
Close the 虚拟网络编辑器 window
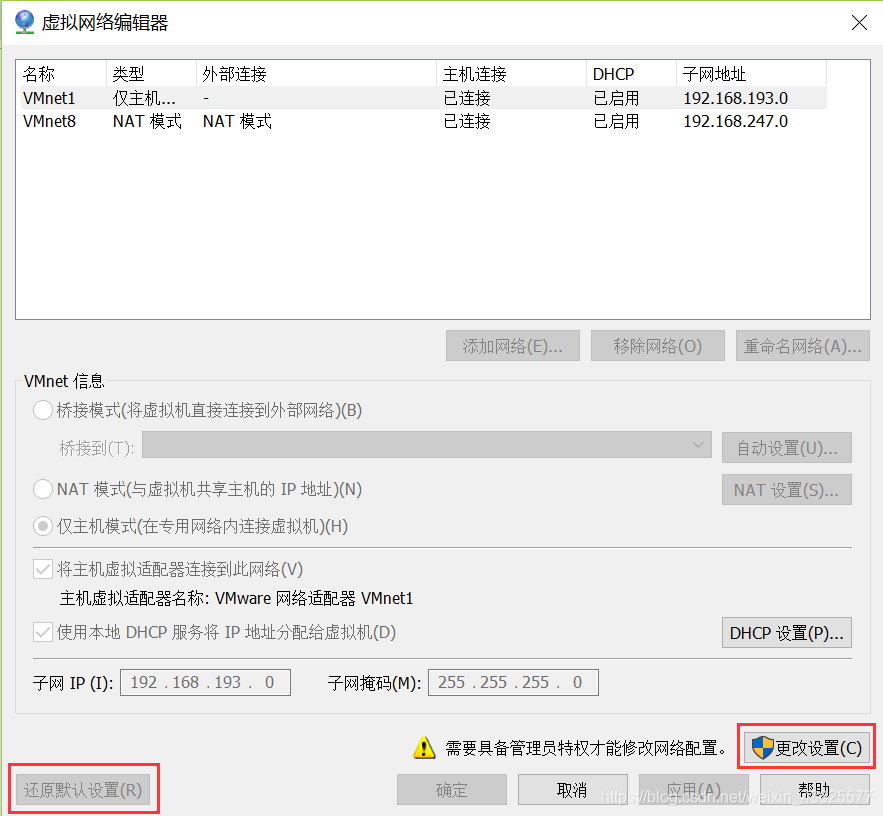859,23
